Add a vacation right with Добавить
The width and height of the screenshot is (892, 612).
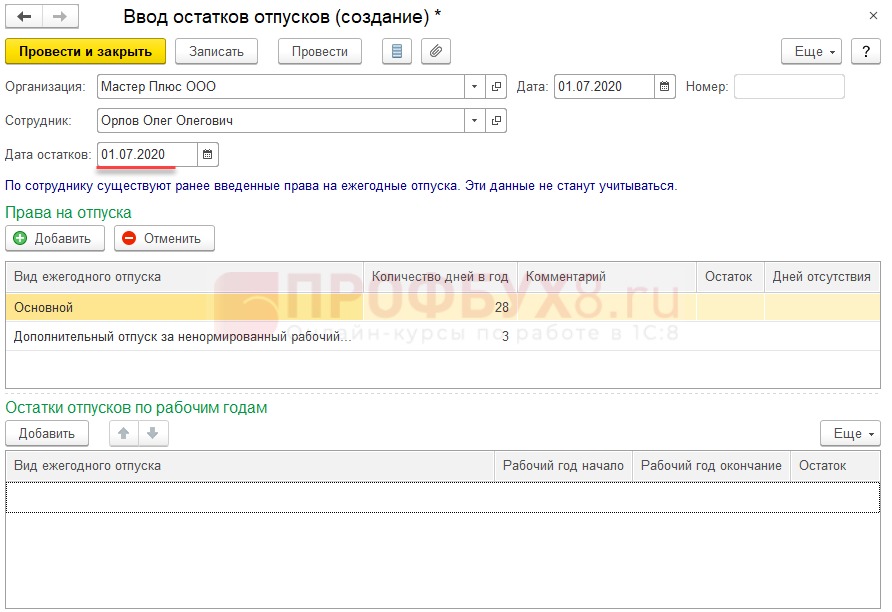pos(54,238)
